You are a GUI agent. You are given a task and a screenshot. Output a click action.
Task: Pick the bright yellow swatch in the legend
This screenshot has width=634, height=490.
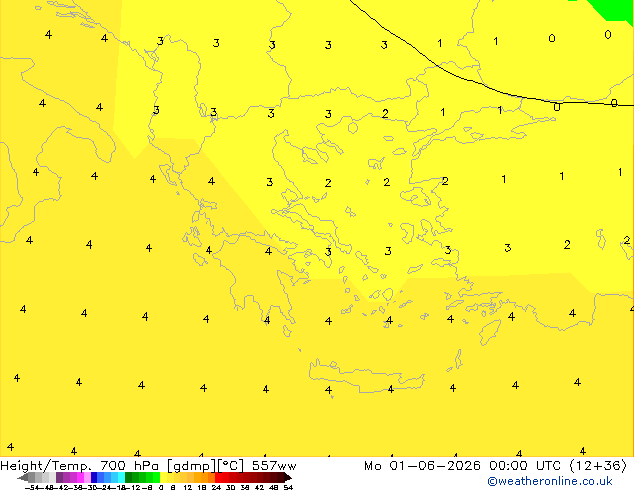(x=163, y=478)
